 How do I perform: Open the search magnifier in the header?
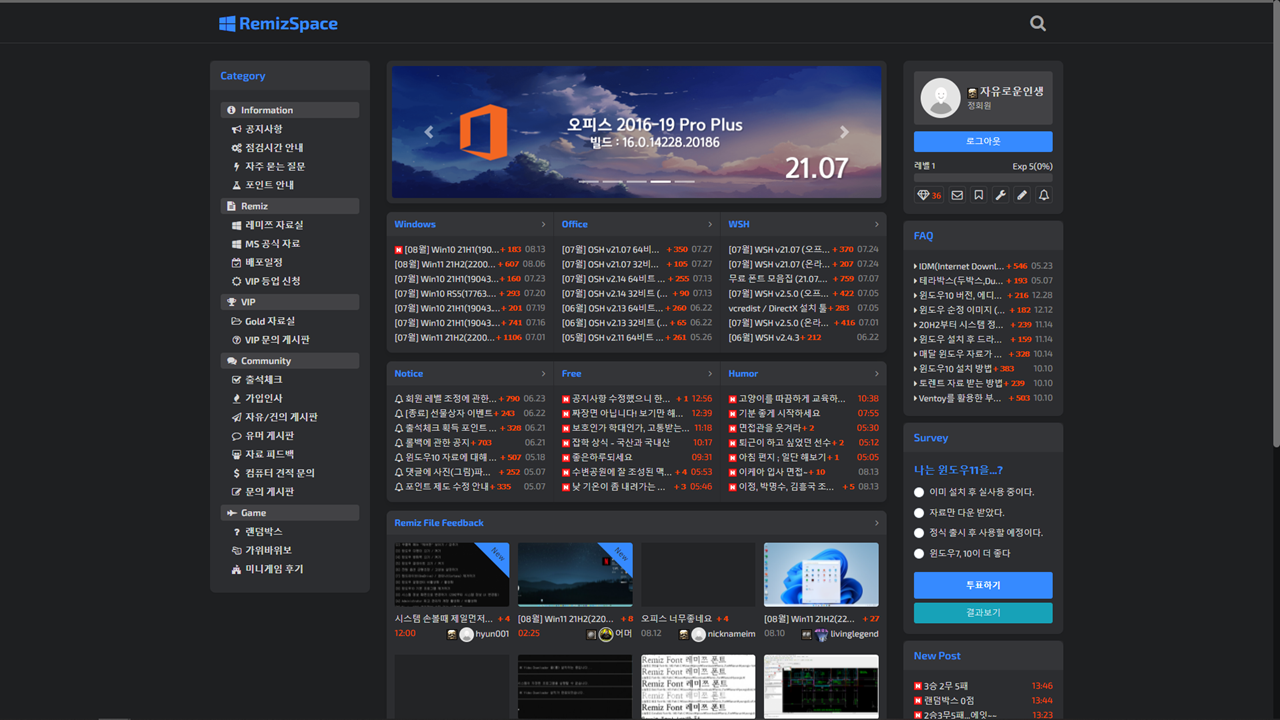1038,23
